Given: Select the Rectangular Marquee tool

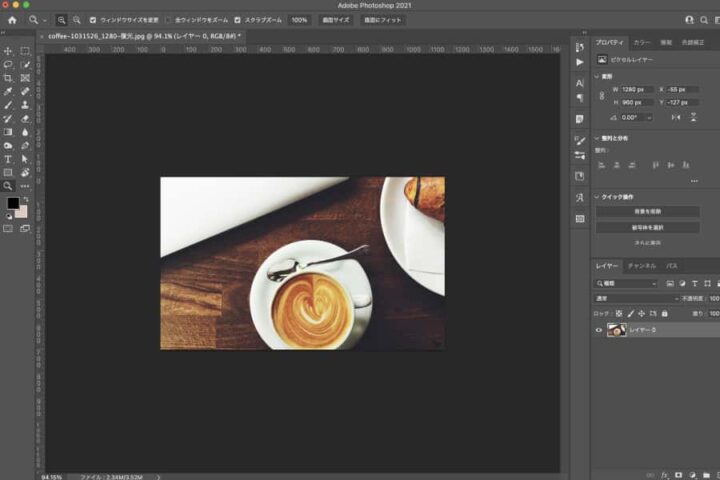Looking at the screenshot, I should [x=25, y=51].
